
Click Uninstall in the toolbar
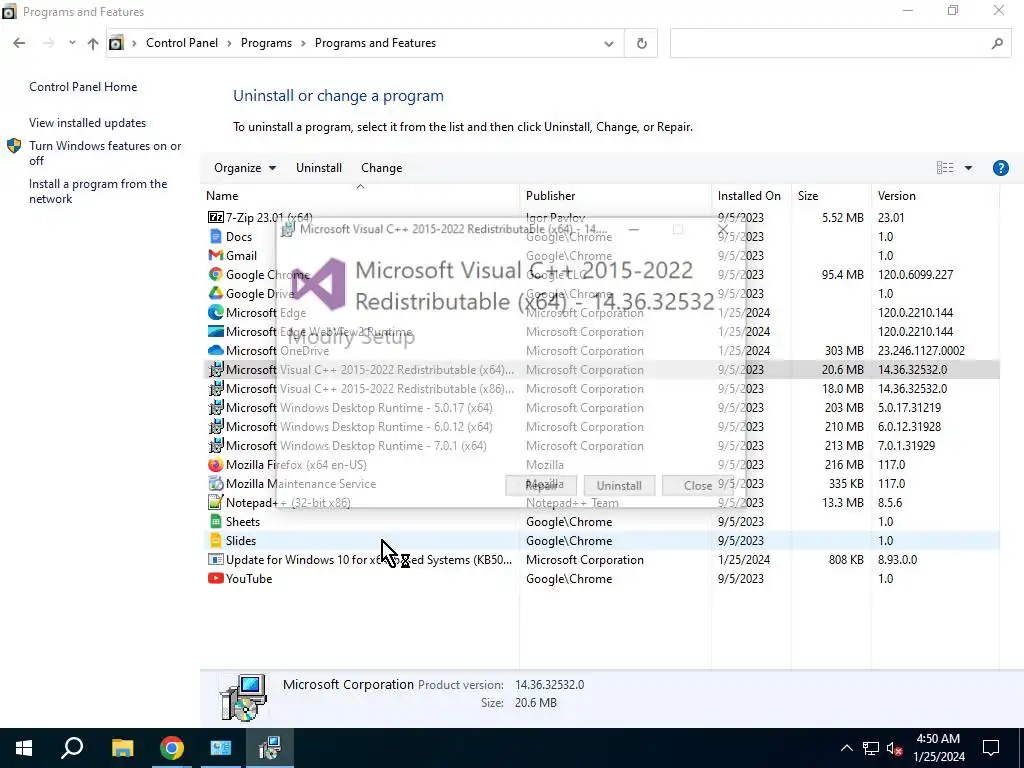coord(319,168)
